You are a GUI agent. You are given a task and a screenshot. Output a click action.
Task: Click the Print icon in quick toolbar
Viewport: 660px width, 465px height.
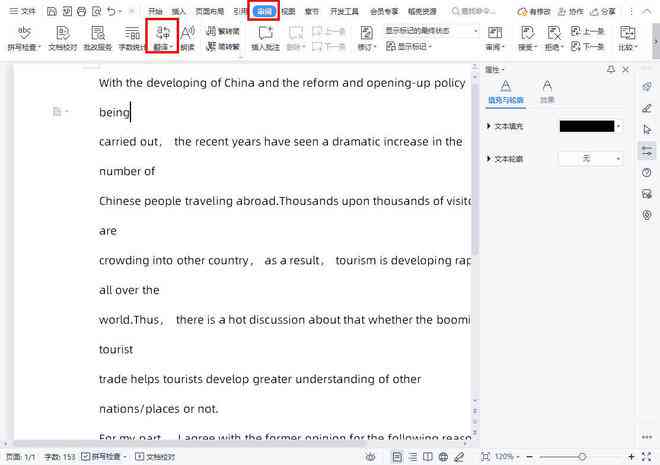point(81,11)
